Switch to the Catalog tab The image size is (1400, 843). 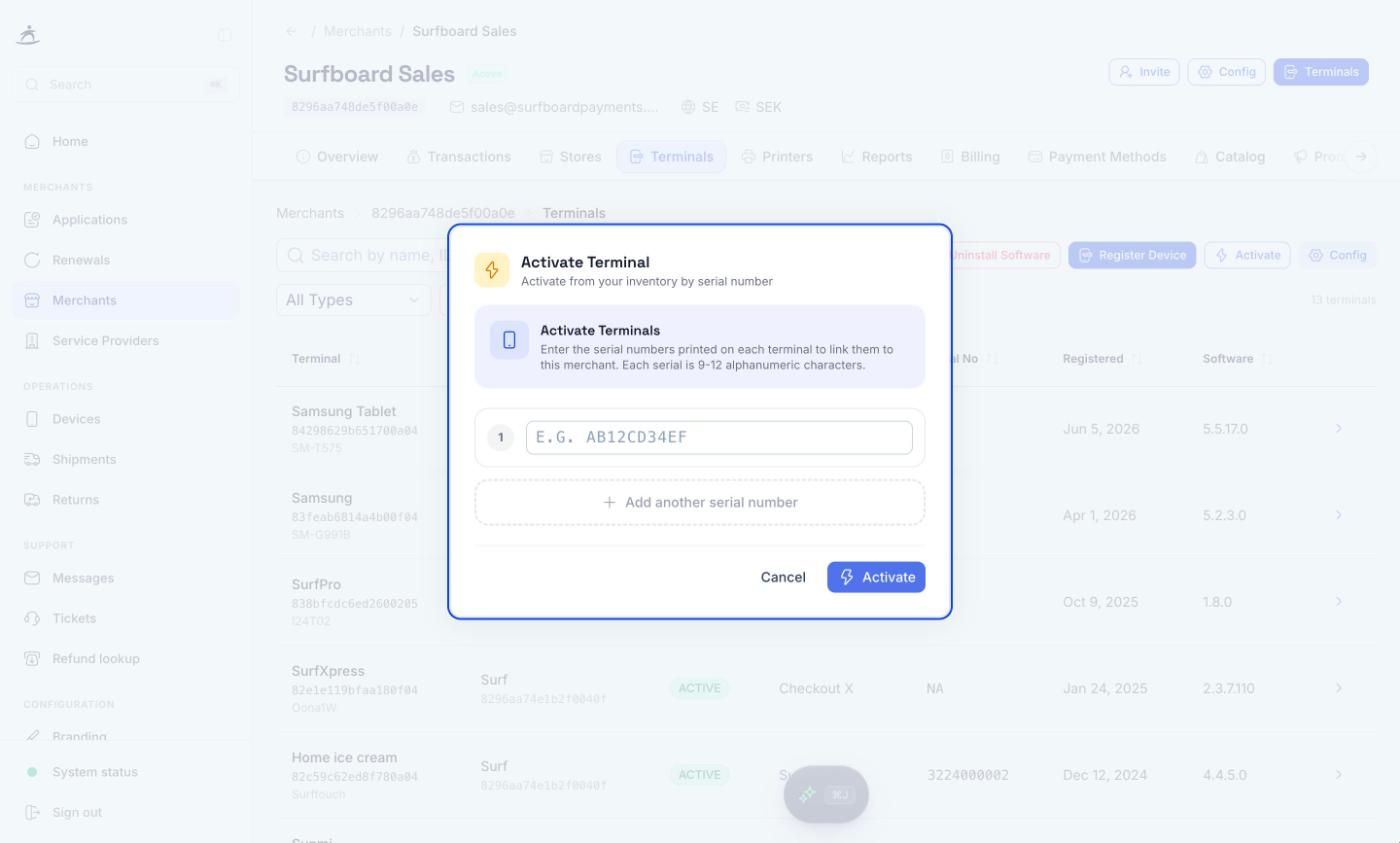(1230, 157)
